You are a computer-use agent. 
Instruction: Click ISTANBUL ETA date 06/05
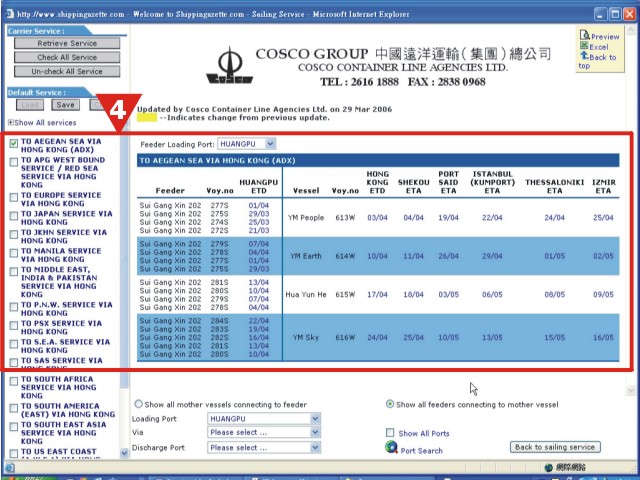point(492,294)
